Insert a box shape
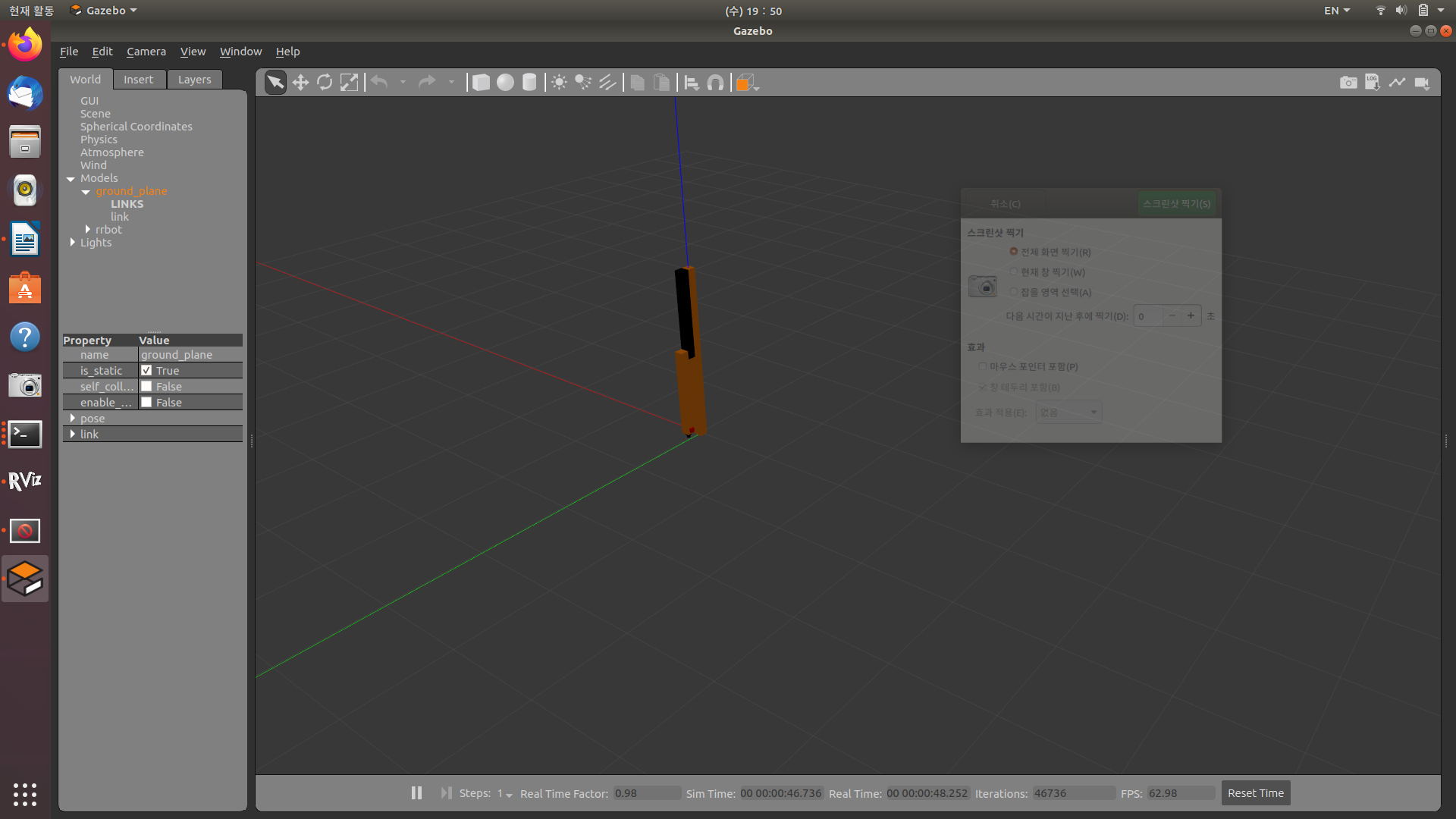This screenshot has width=1456, height=819. (x=481, y=83)
